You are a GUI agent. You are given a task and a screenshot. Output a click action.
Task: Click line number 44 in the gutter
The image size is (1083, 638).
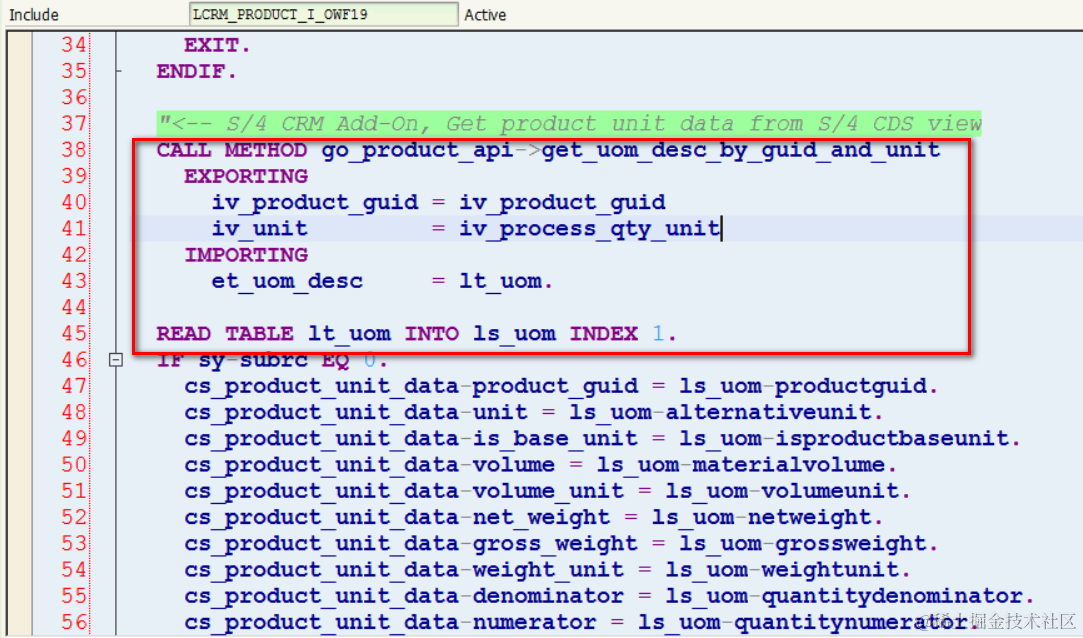[74, 307]
